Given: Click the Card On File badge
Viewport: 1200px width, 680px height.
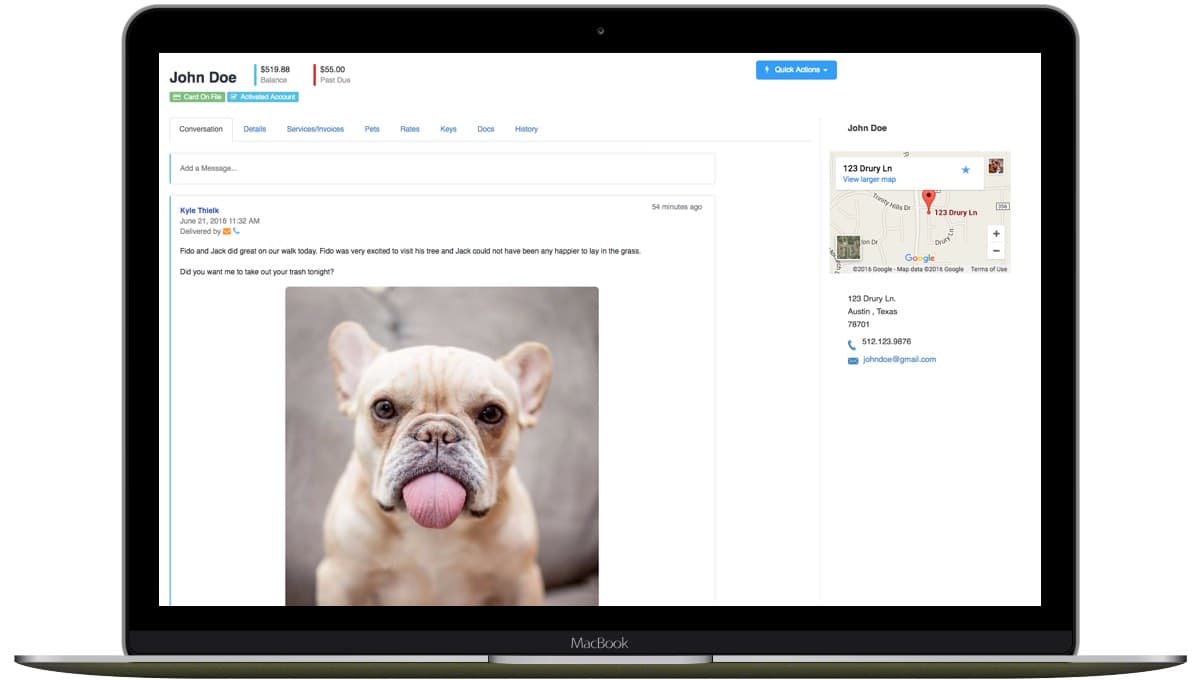Looking at the screenshot, I should point(197,97).
